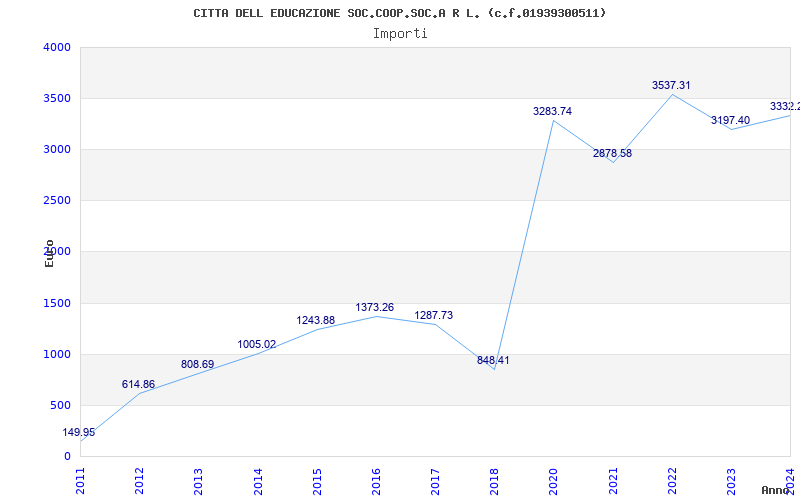Click the 2013 x-axis label
Viewport: 800px width, 500px height.
point(198,481)
